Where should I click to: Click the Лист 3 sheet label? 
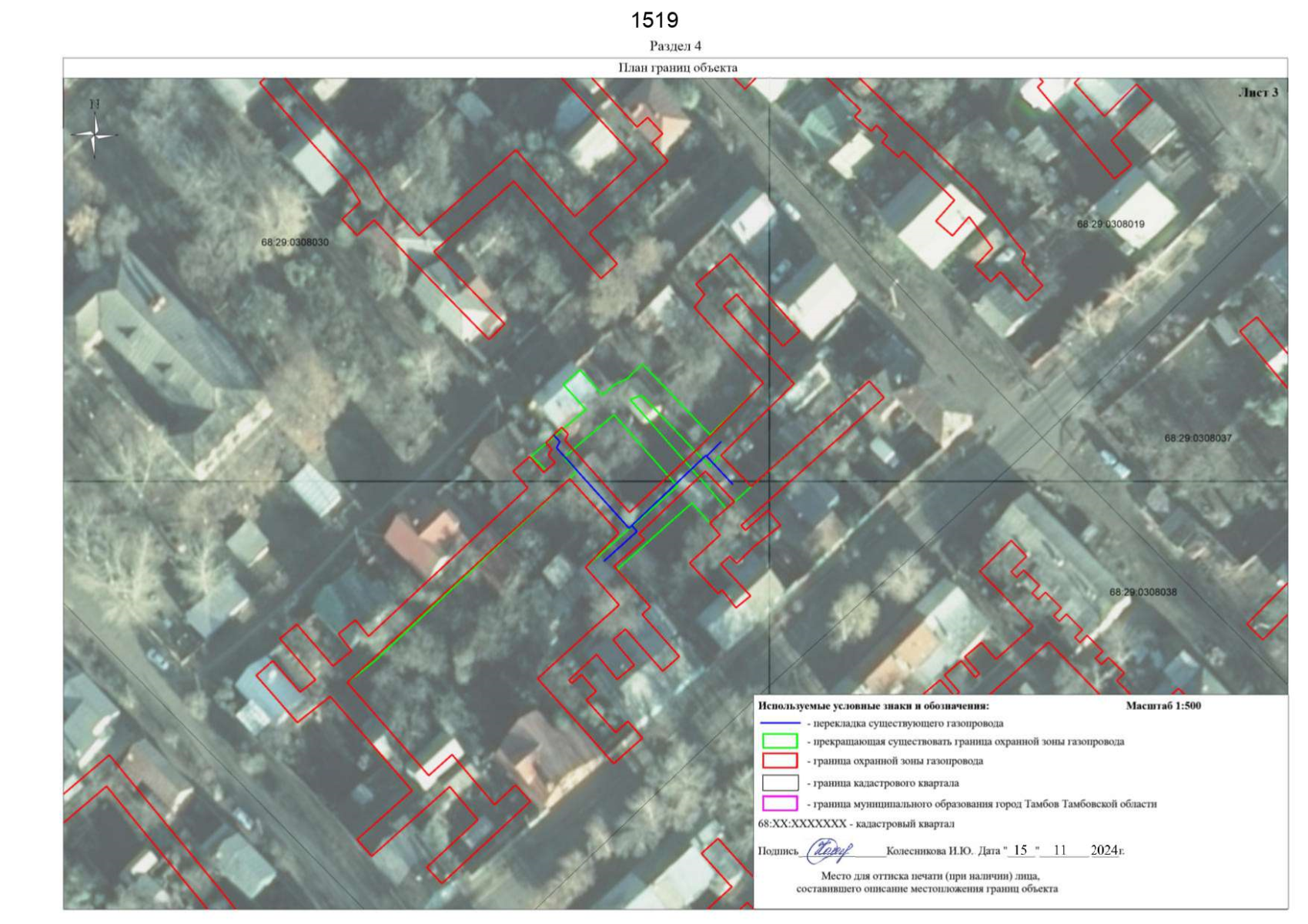(1258, 92)
